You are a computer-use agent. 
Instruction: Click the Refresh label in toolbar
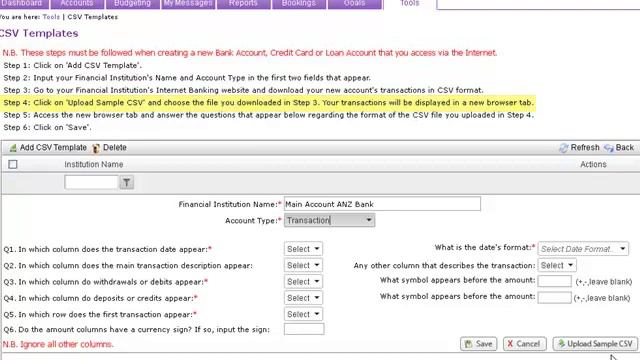585,147
